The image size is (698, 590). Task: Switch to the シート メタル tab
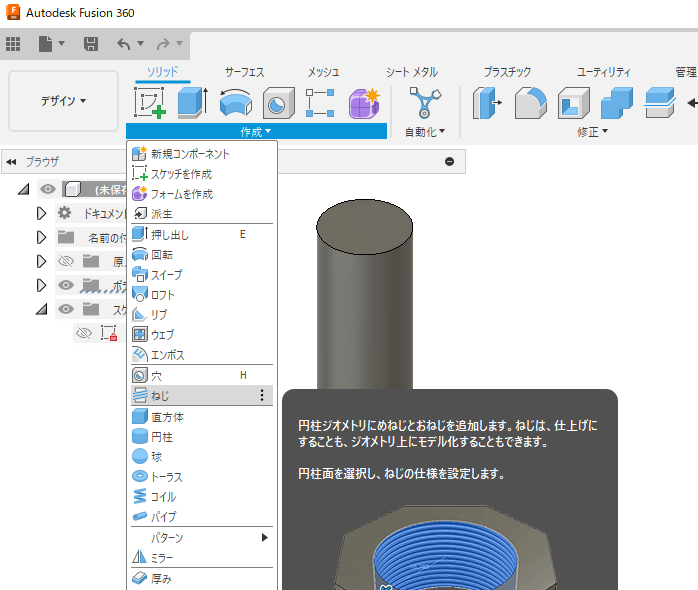pyautogui.click(x=412, y=72)
